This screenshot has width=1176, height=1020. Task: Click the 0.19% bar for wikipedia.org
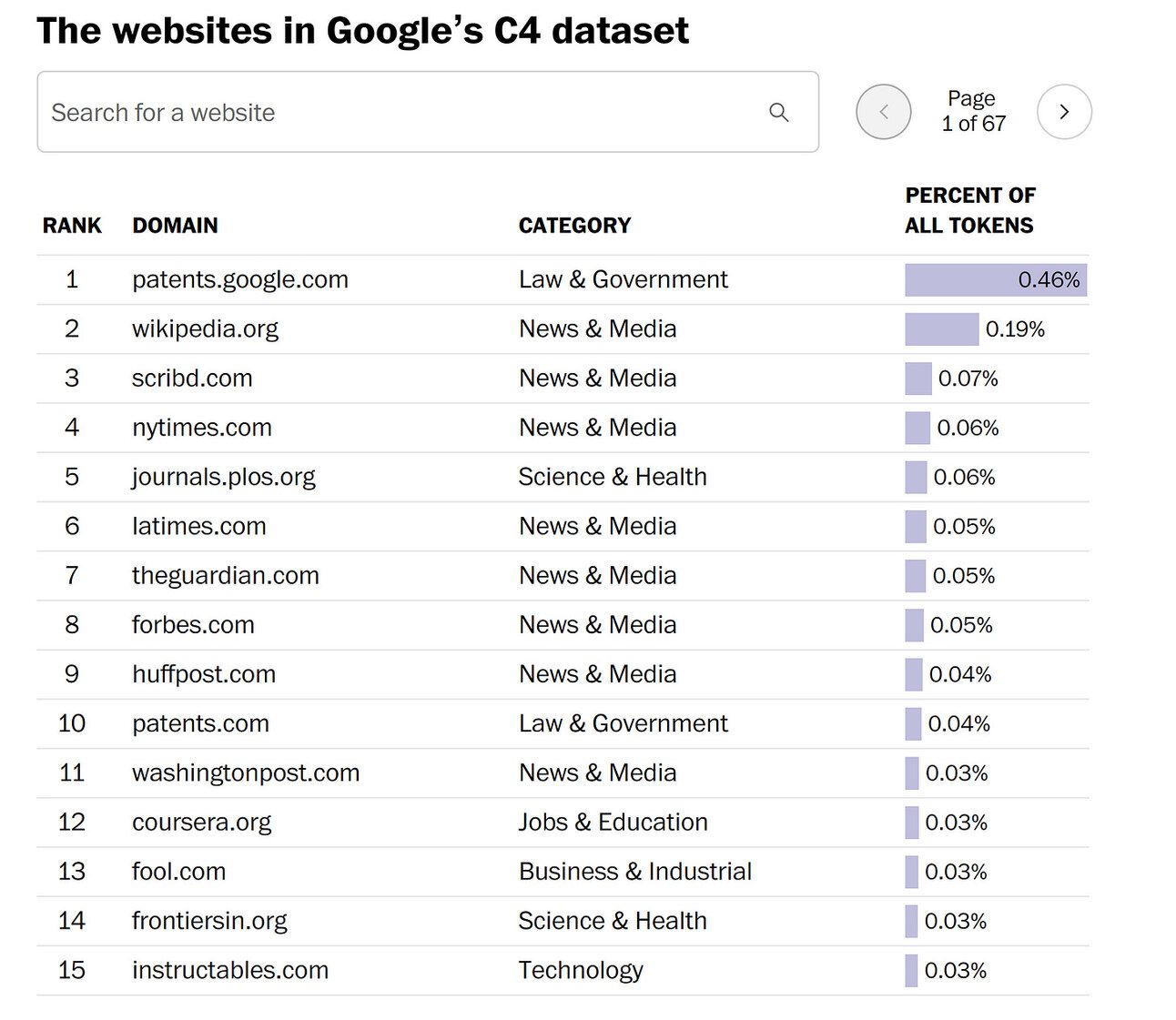pos(941,328)
